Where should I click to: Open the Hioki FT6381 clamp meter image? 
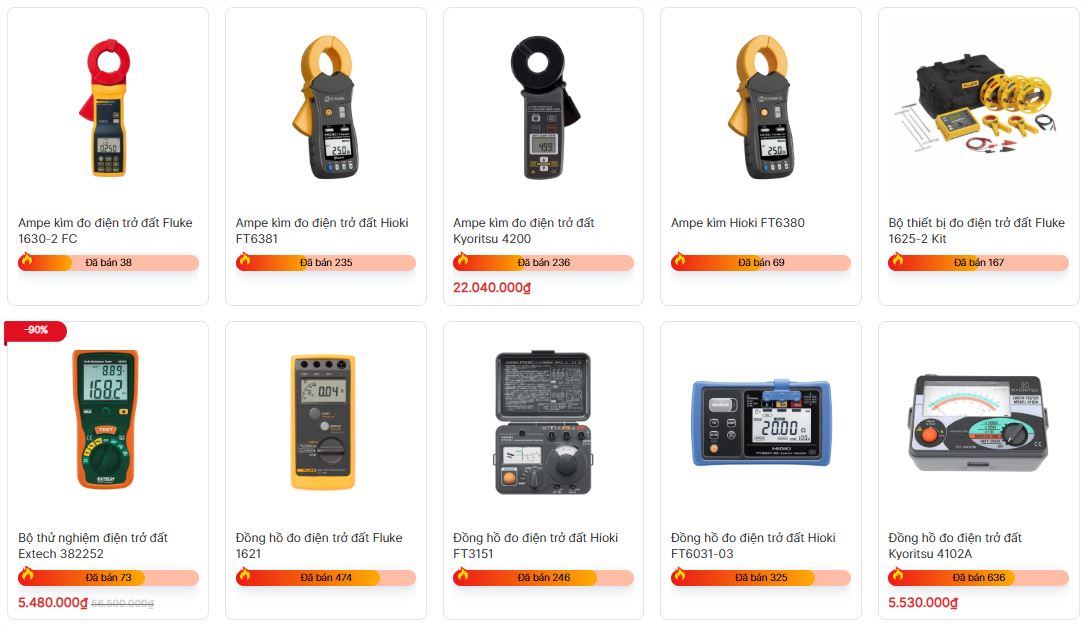pos(325,108)
